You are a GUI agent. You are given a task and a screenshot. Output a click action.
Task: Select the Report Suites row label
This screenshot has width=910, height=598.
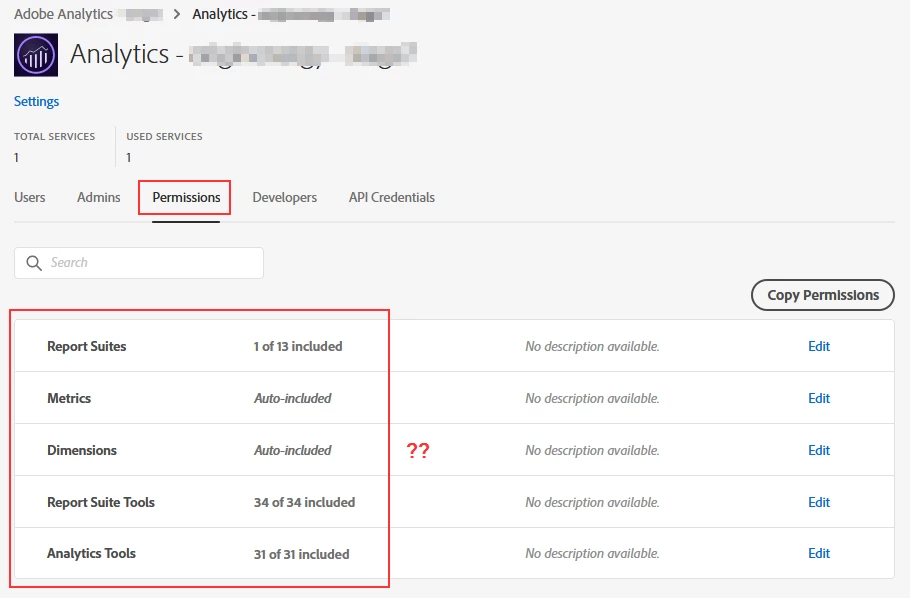[86, 346]
